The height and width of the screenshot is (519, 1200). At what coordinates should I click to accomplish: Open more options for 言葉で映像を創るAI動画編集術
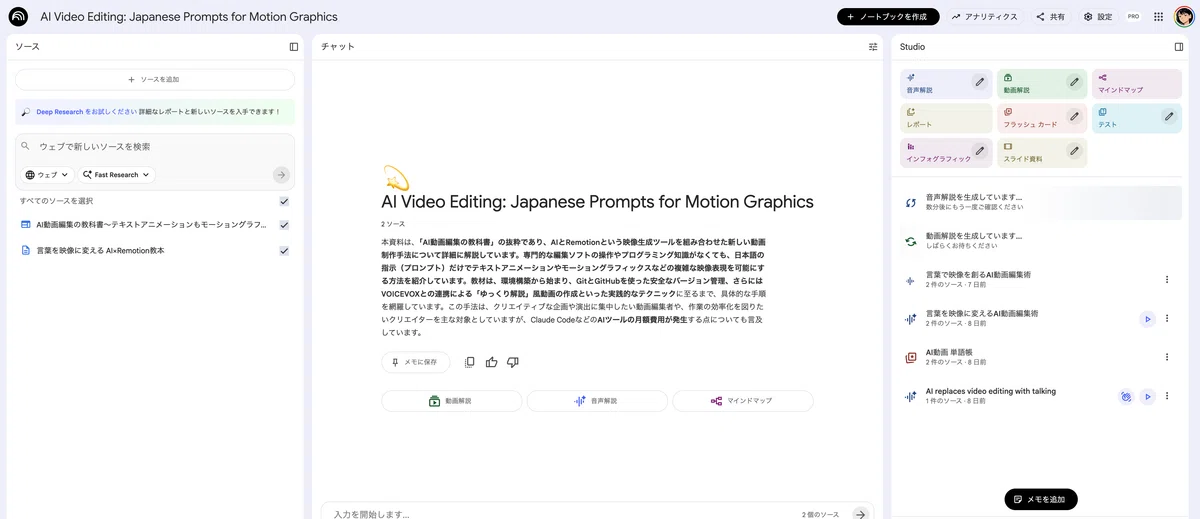coord(1167,280)
